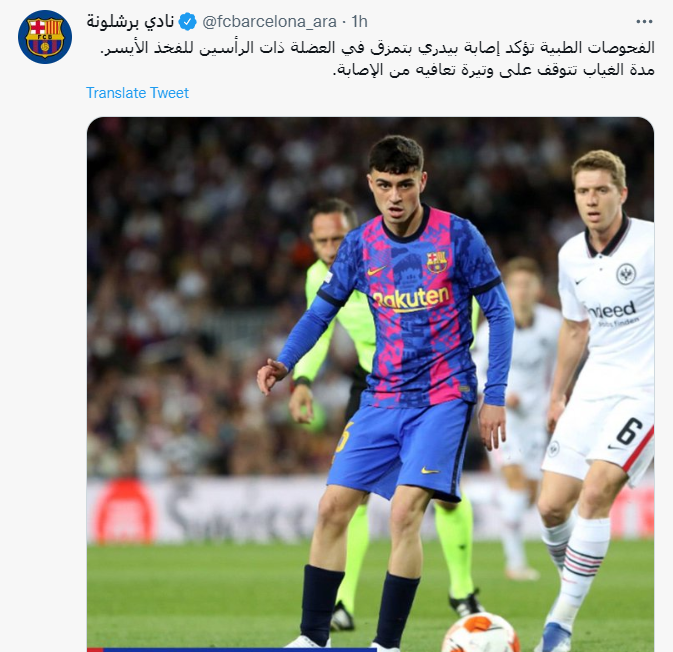Screen dimensions: 673x652
Task: Open the @fcbarcelona_ara handle link
Action: (269, 21)
